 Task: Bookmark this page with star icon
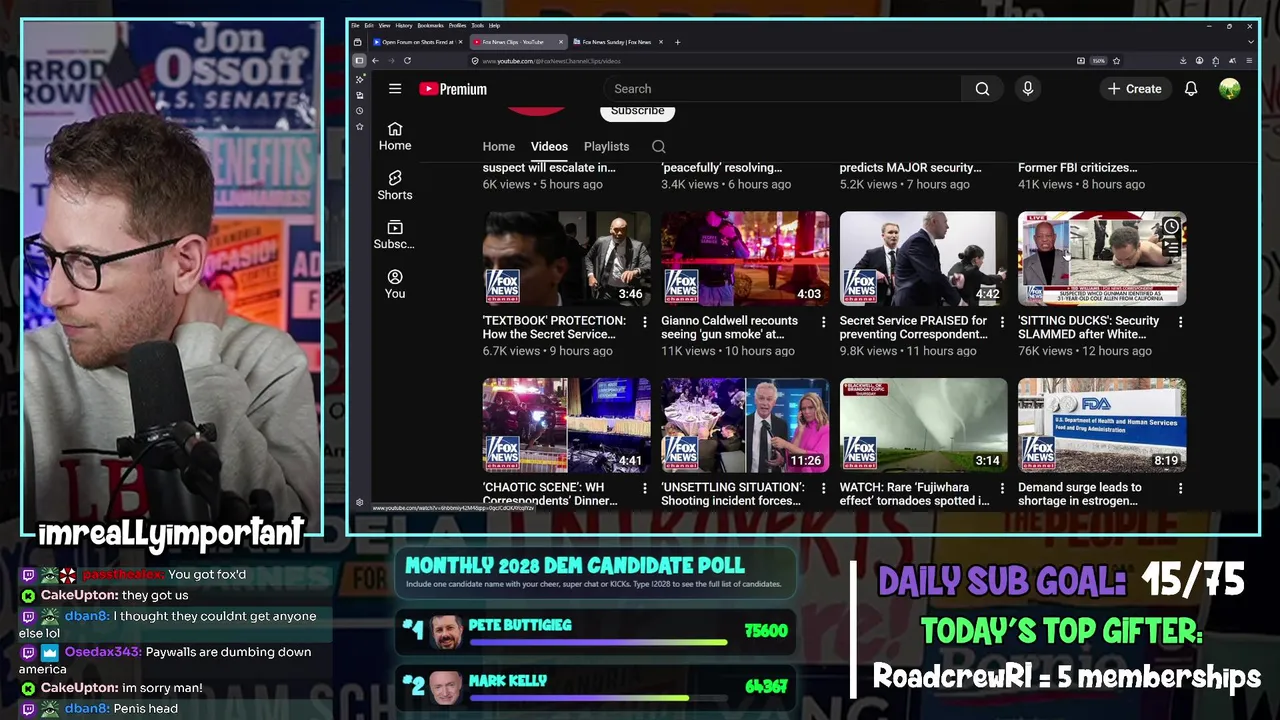click(1116, 61)
